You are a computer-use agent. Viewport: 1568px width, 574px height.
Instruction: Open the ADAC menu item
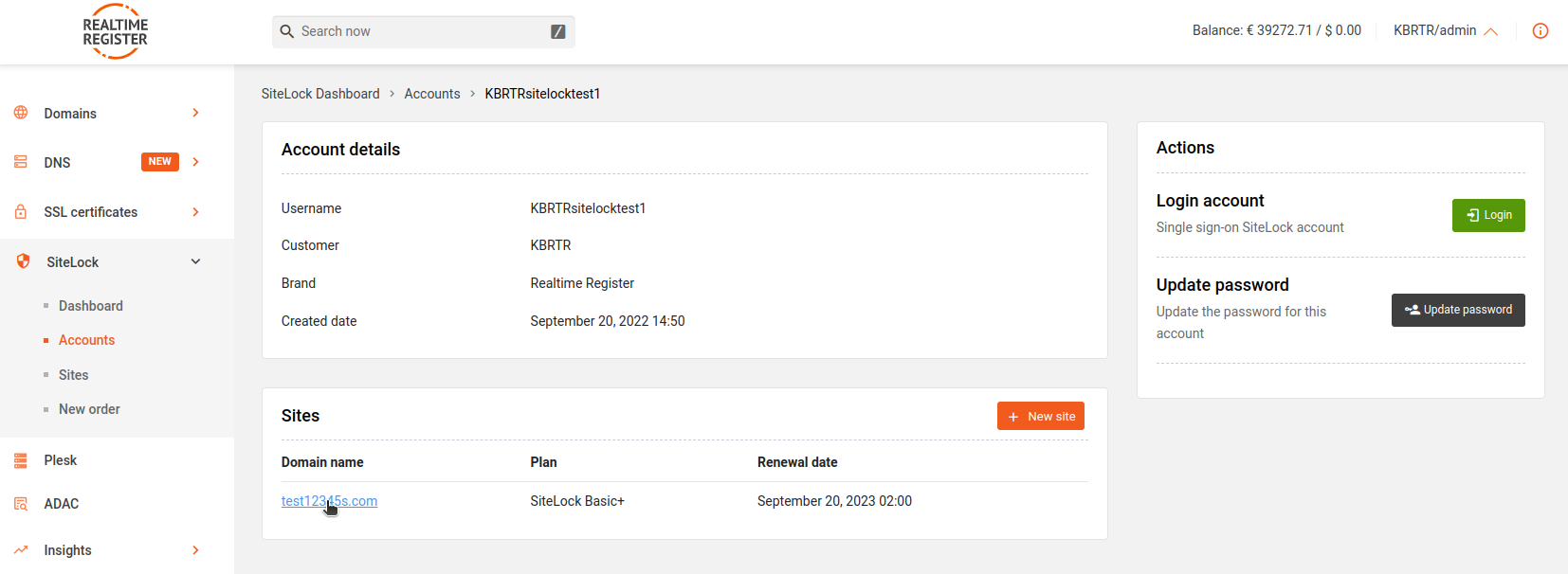pos(62,504)
